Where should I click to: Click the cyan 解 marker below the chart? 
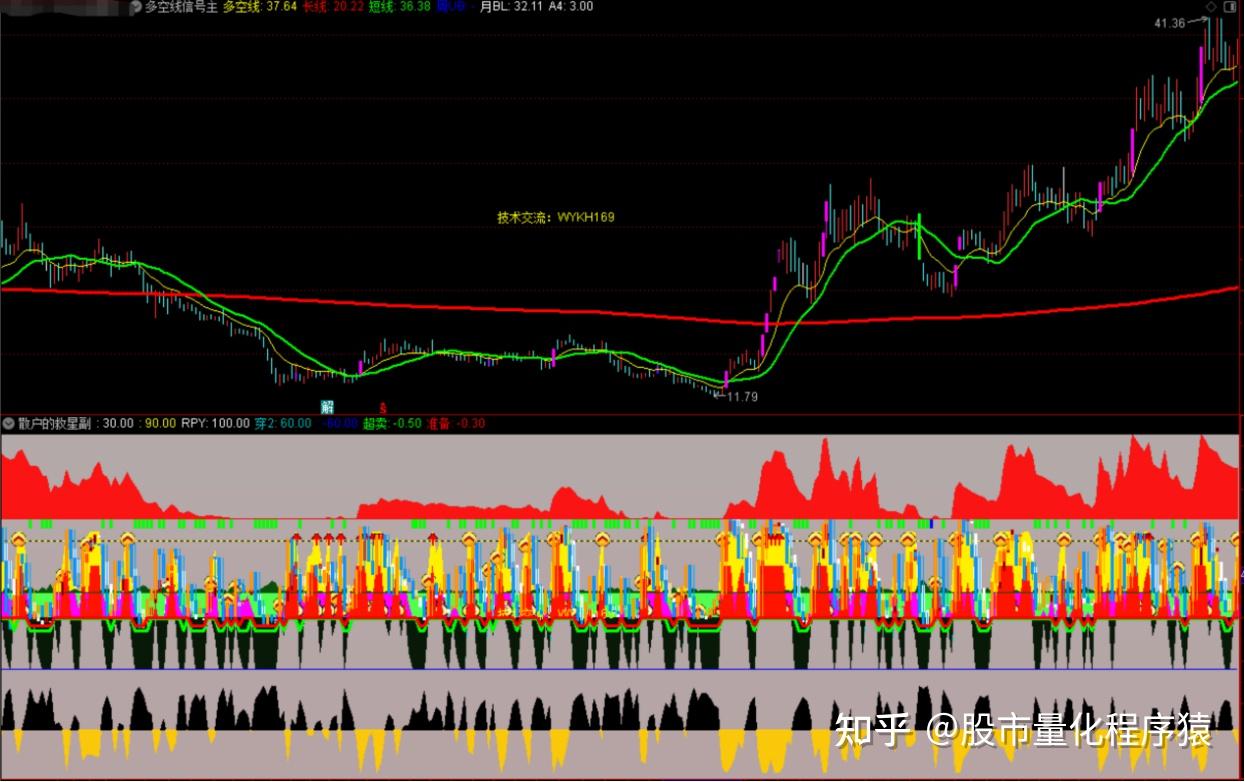tap(326, 407)
